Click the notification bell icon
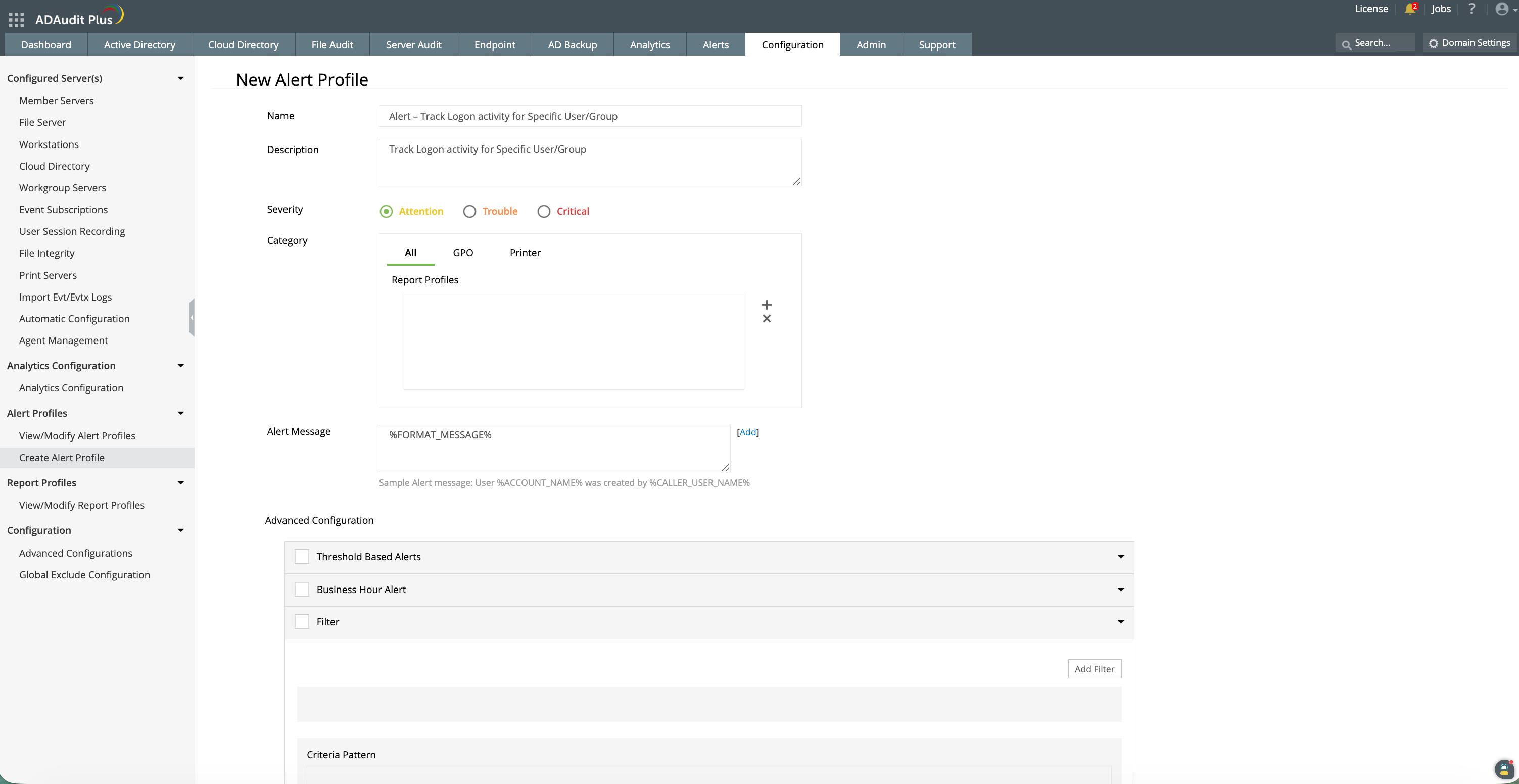Image resolution: width=1519 pixels, height=784 pixels. point(1409,9)
